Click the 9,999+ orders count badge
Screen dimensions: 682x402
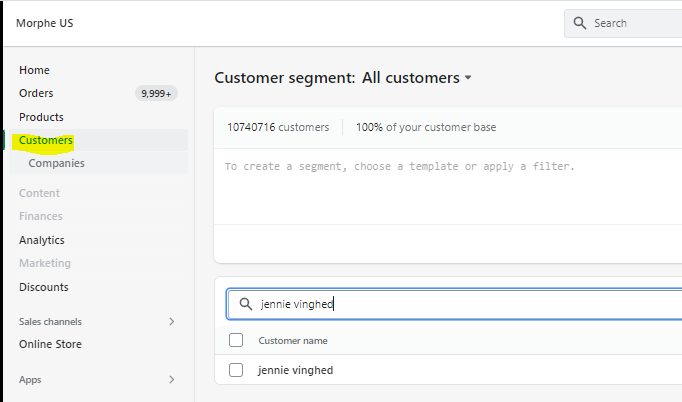156,93
